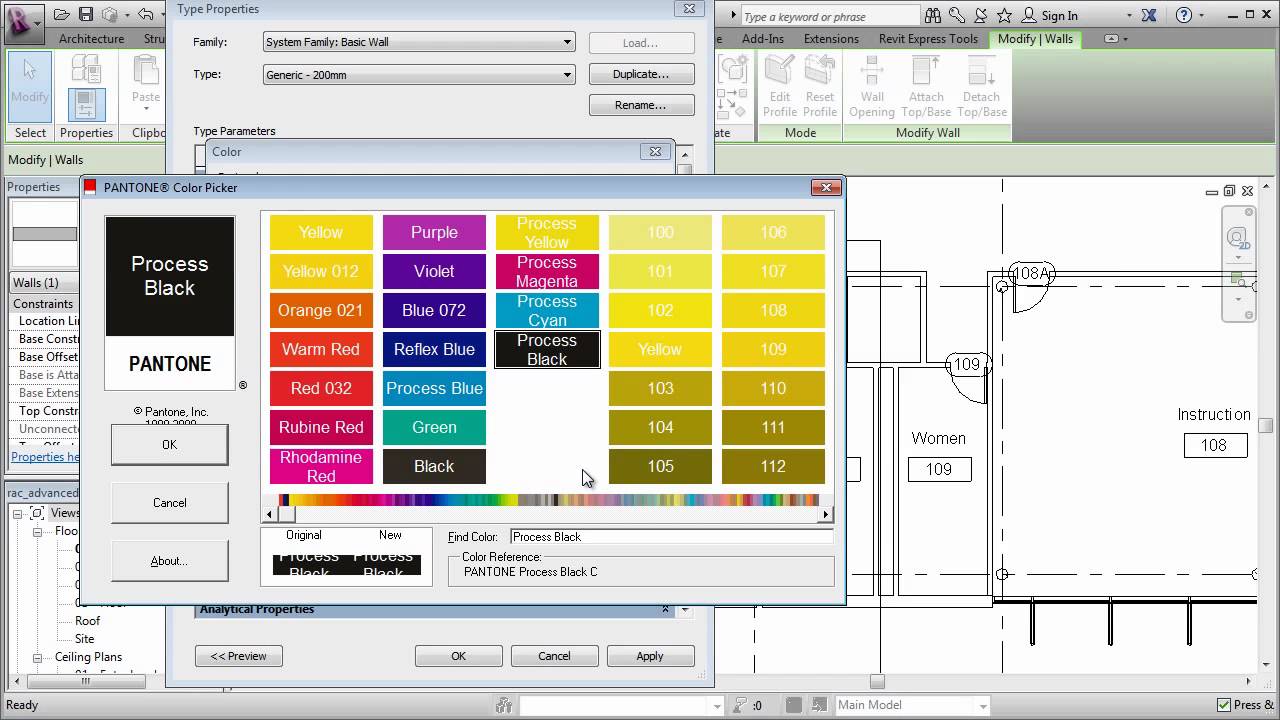This screenshot has width=1280, height=720.
Task: Choose the Wall Opening tool
Action: [x=871, y=90]
